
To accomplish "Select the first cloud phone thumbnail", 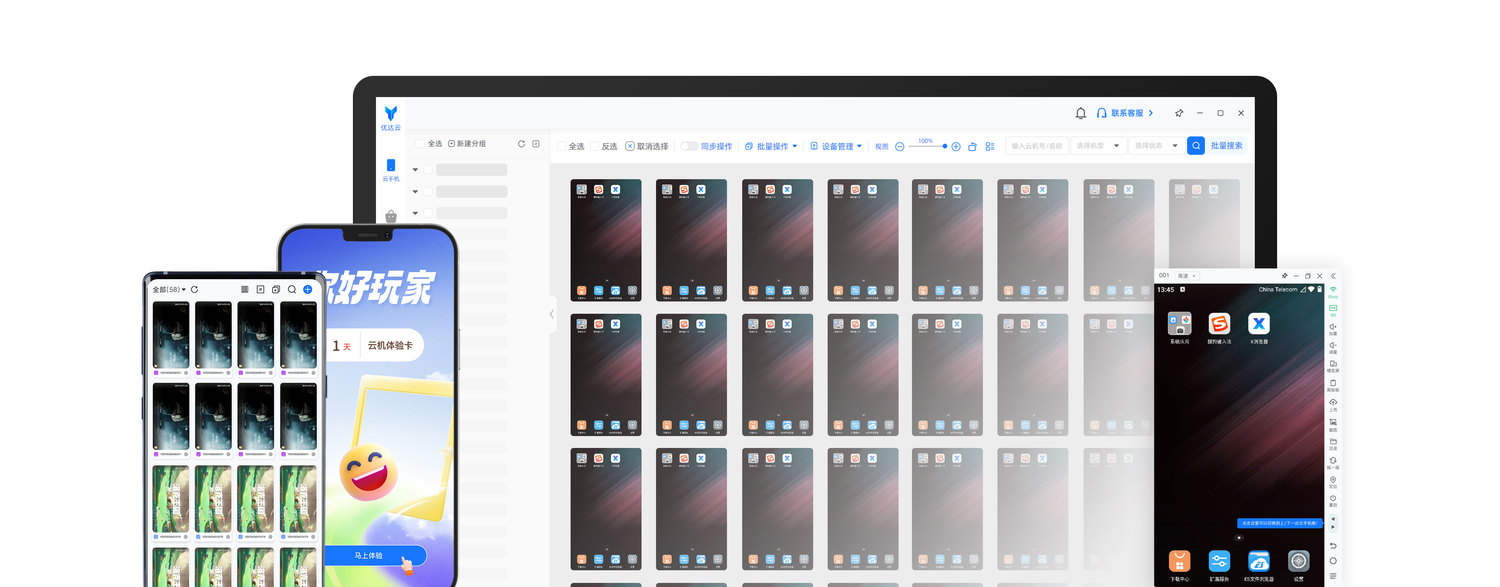I will pos(606,240).
